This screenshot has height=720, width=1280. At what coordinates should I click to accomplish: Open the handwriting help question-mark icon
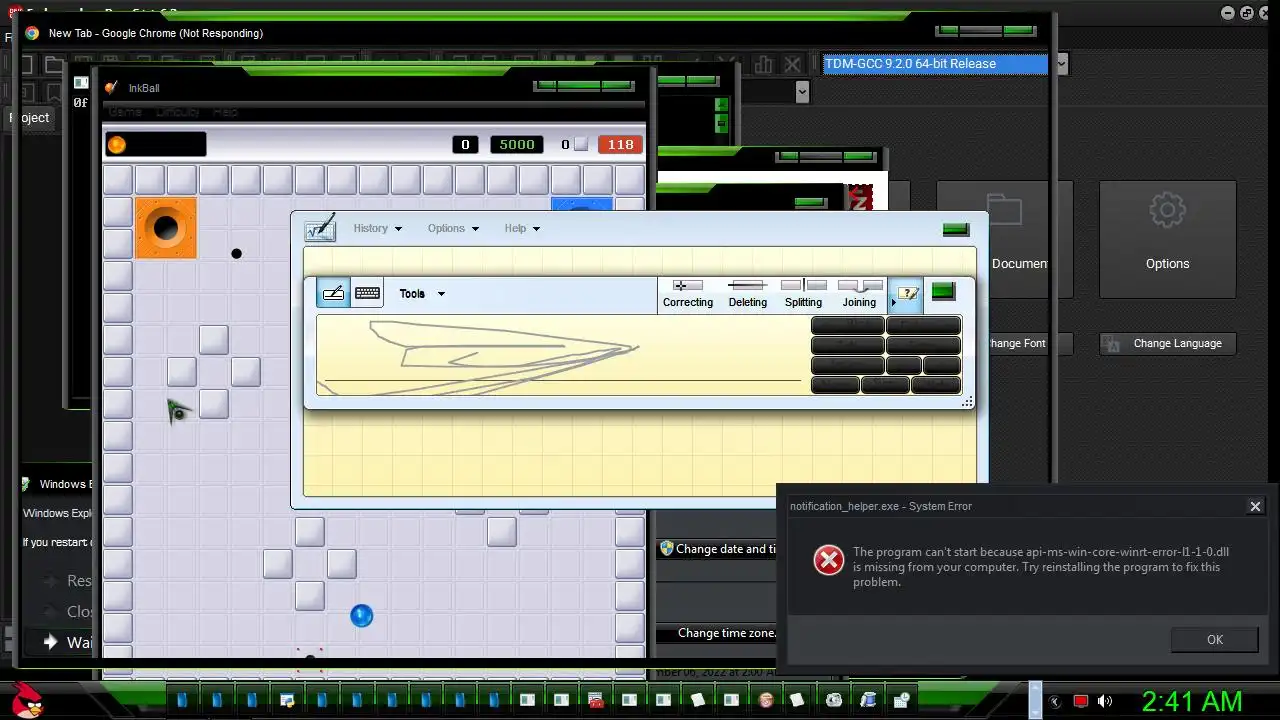pos(908,293)
